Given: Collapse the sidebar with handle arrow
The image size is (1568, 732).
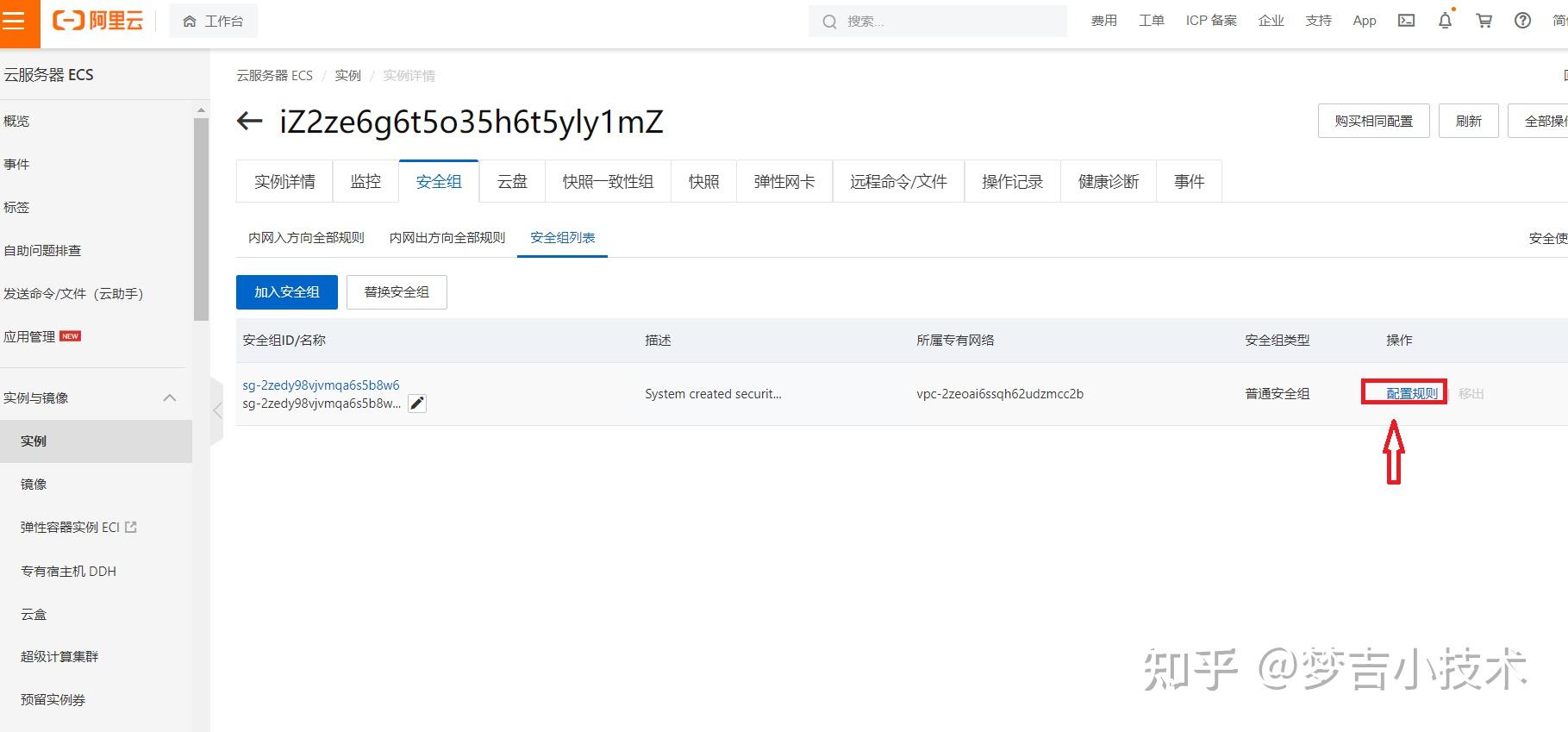Looking at the screenshot, I should [x=217, y=411].
